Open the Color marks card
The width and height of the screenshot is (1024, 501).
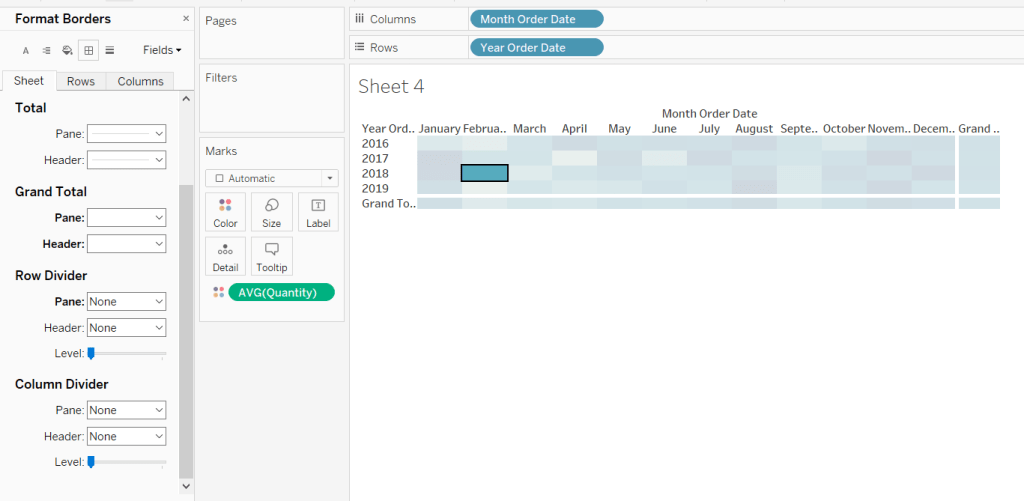click(225, 212)
